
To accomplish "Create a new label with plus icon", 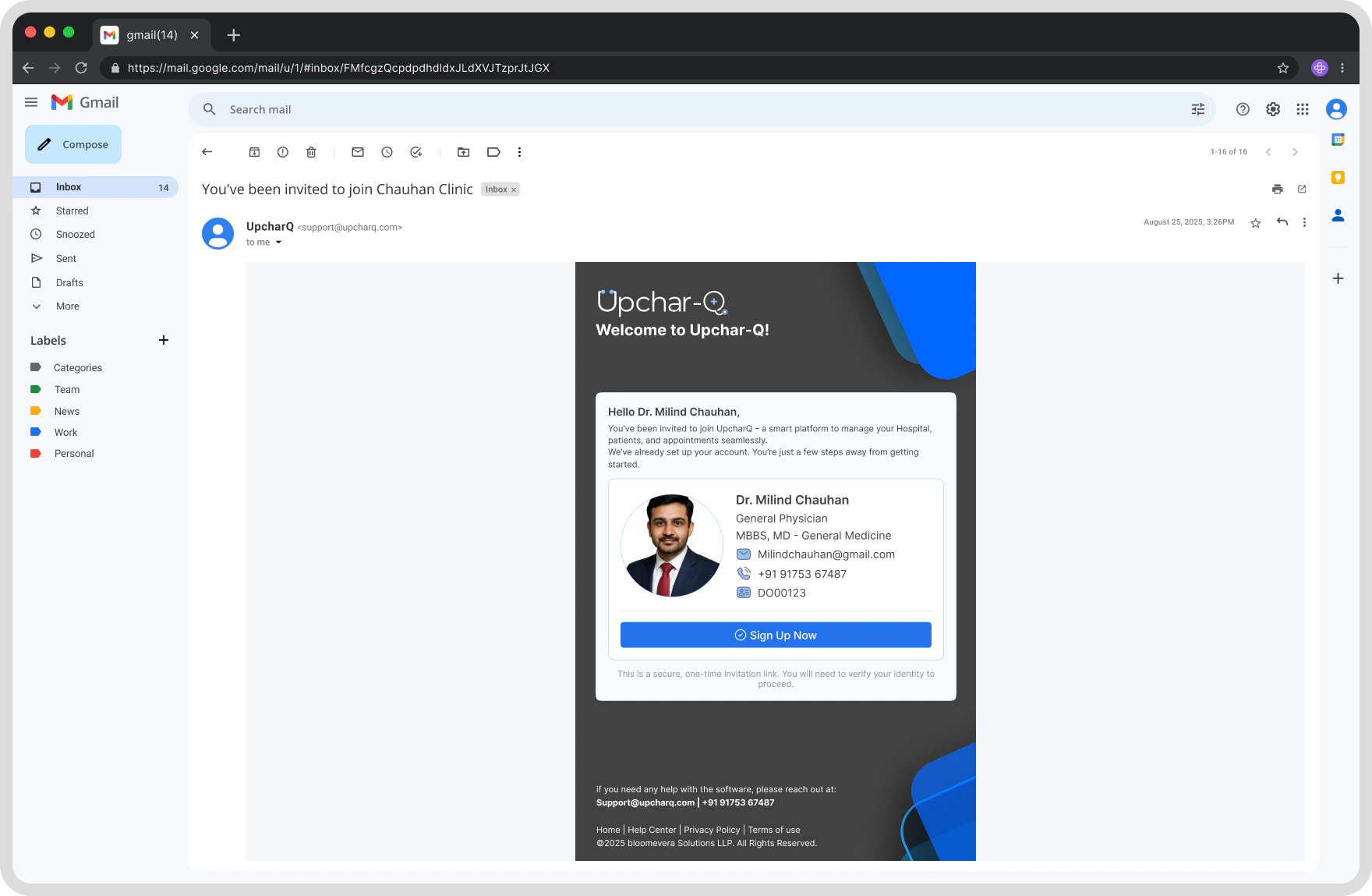I will coord(164,340).
